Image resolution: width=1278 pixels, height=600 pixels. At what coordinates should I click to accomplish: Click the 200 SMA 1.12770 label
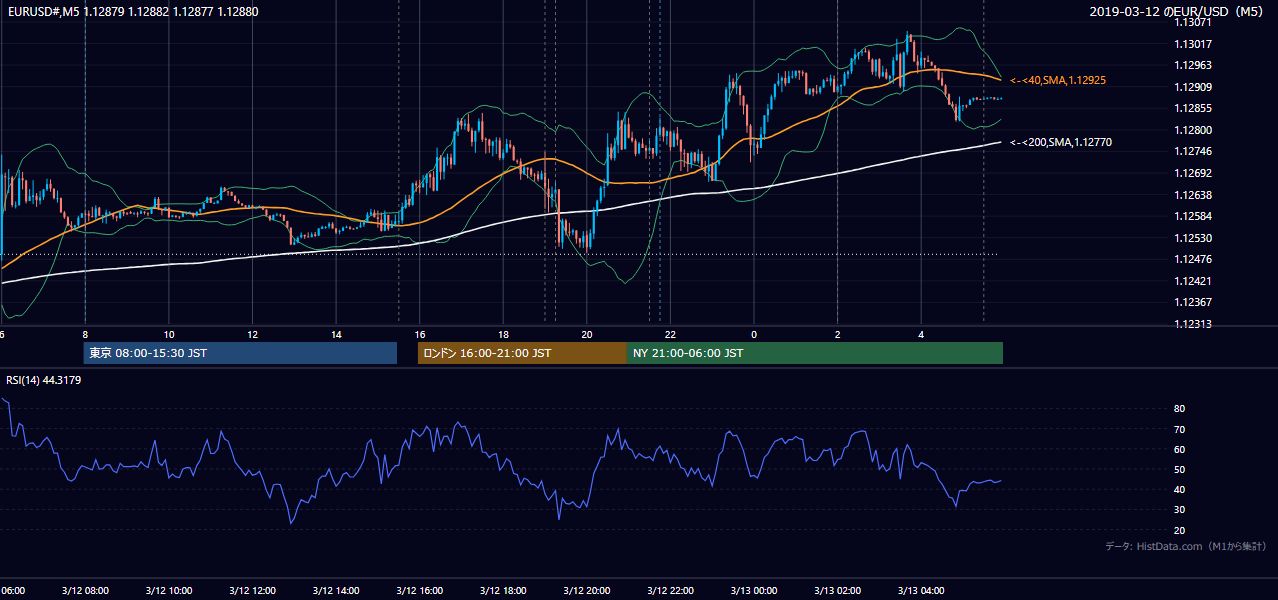tap(1061, 143)
